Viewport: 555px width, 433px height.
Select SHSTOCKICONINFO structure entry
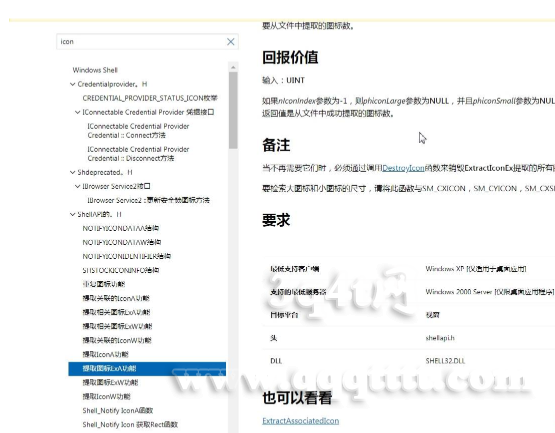point(120,270)
